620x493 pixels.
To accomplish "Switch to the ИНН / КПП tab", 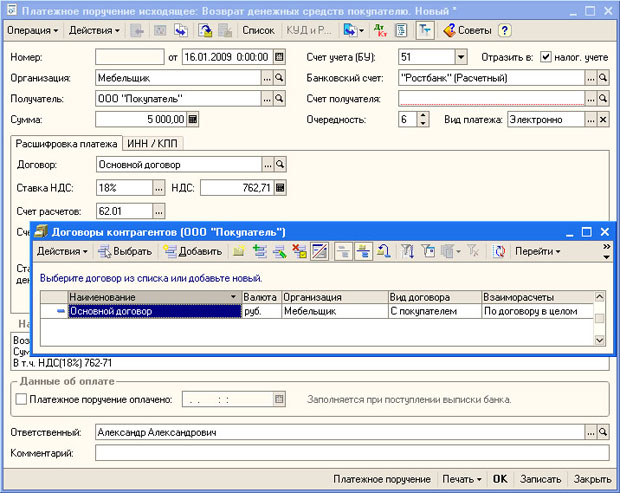I will [x=153, y=144].
